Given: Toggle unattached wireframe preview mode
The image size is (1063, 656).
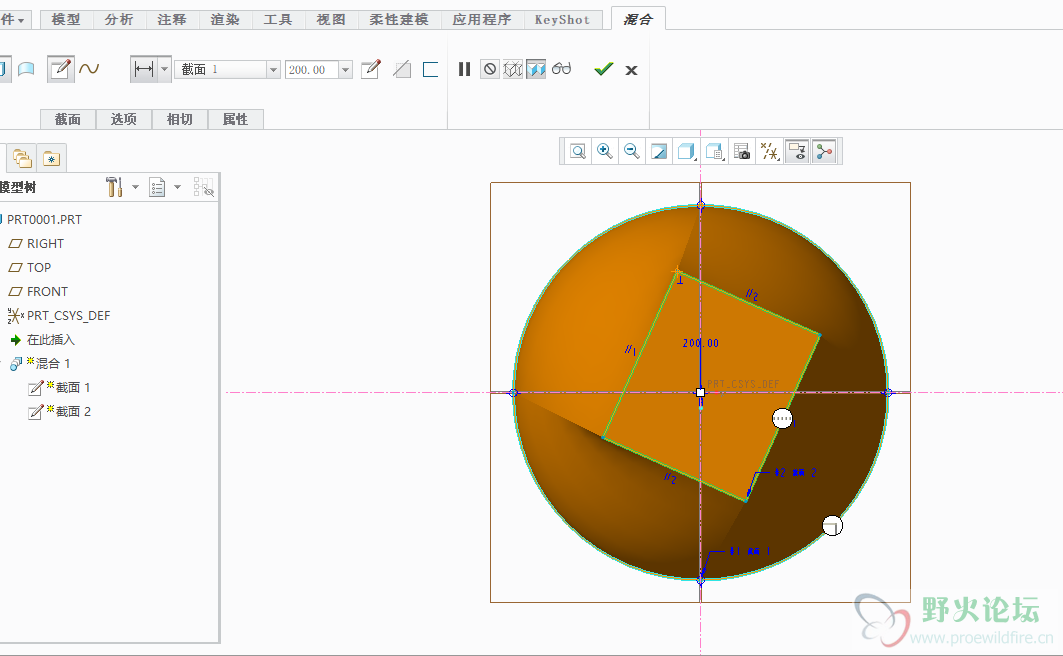Looking at the screenshot, I should click(x=513, y=69).
